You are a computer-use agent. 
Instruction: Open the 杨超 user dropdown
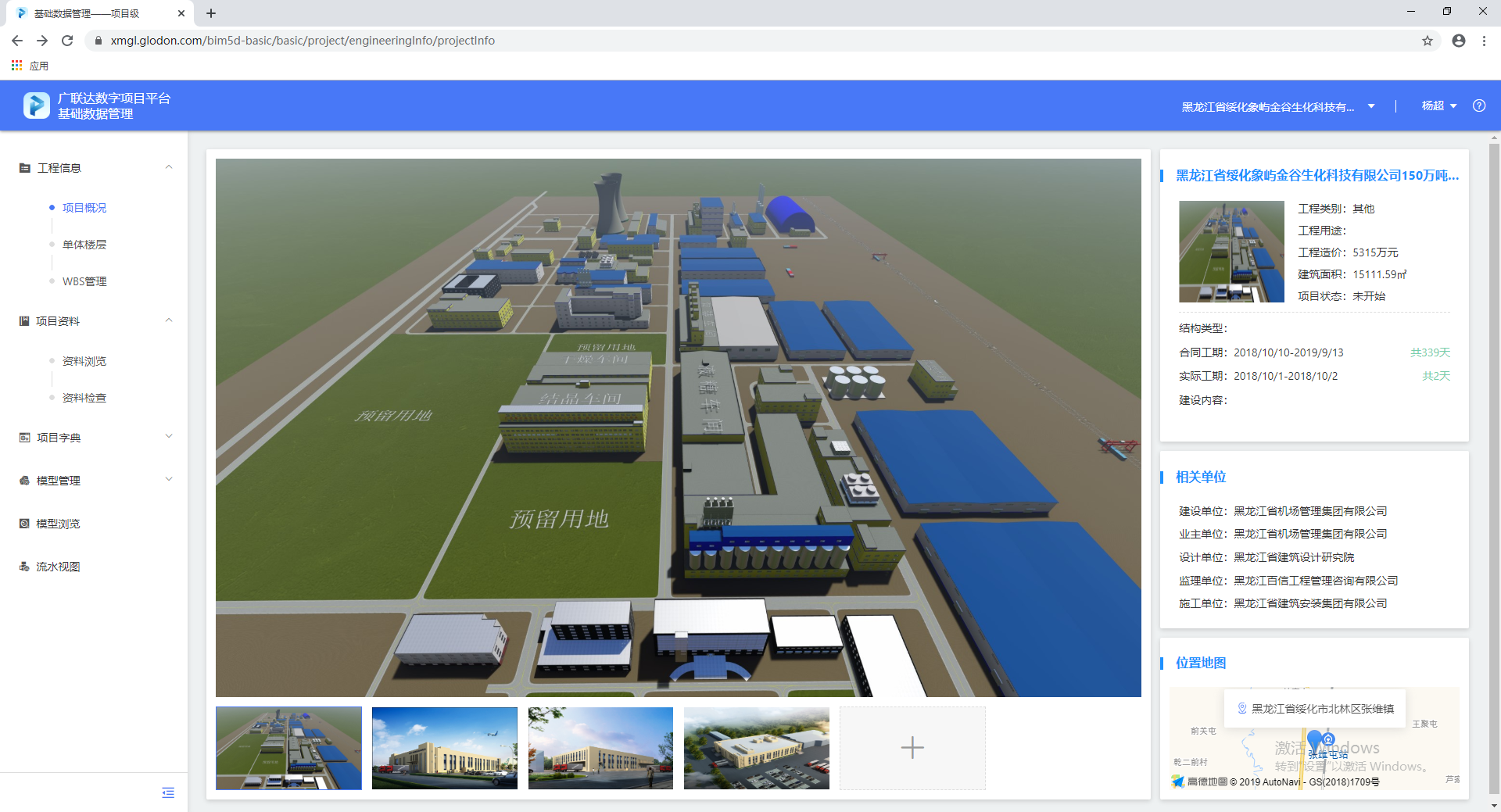click(1438, 106)
